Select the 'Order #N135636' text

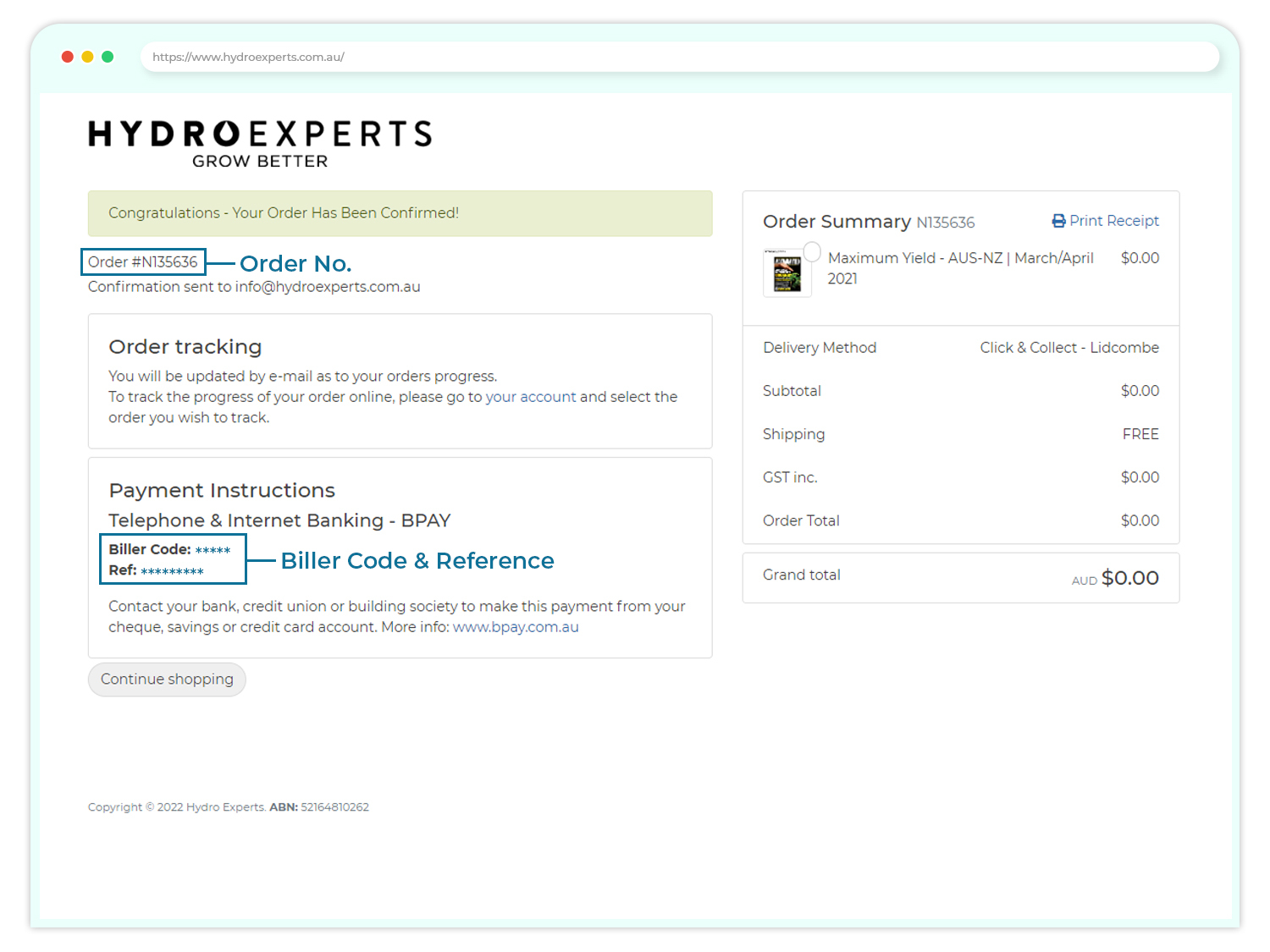click(x=143, y=262)
